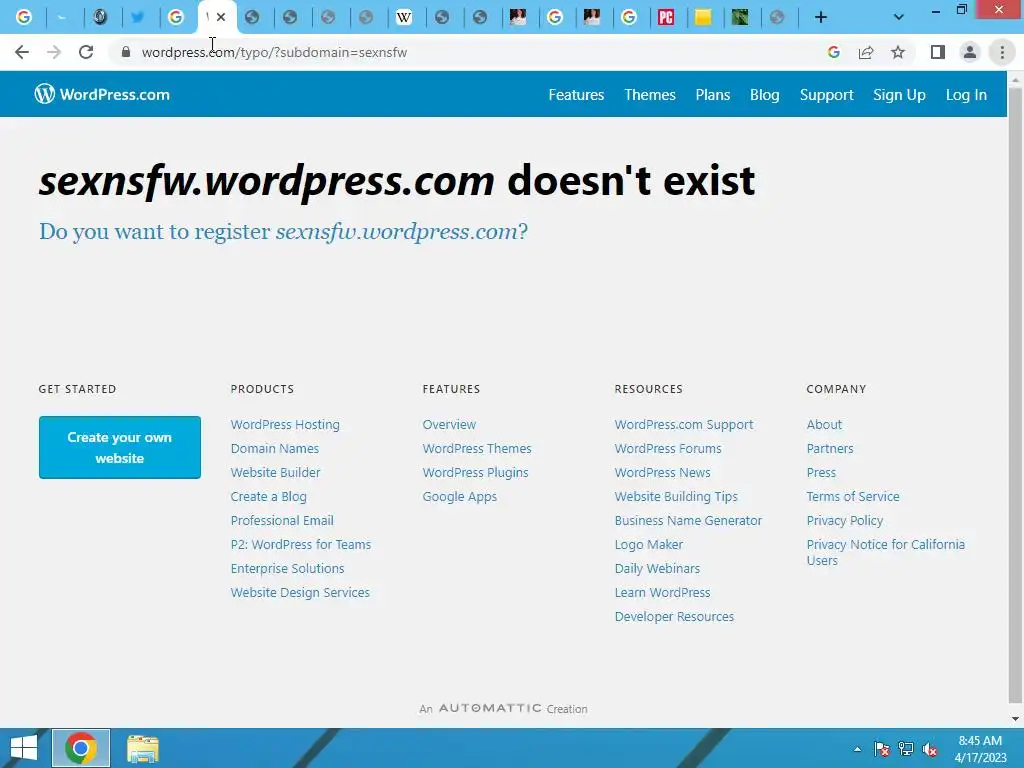Screen dimensions: 1024x768
Task: Bookmark this page with the star icon
Action: click(x=898, y=52)
